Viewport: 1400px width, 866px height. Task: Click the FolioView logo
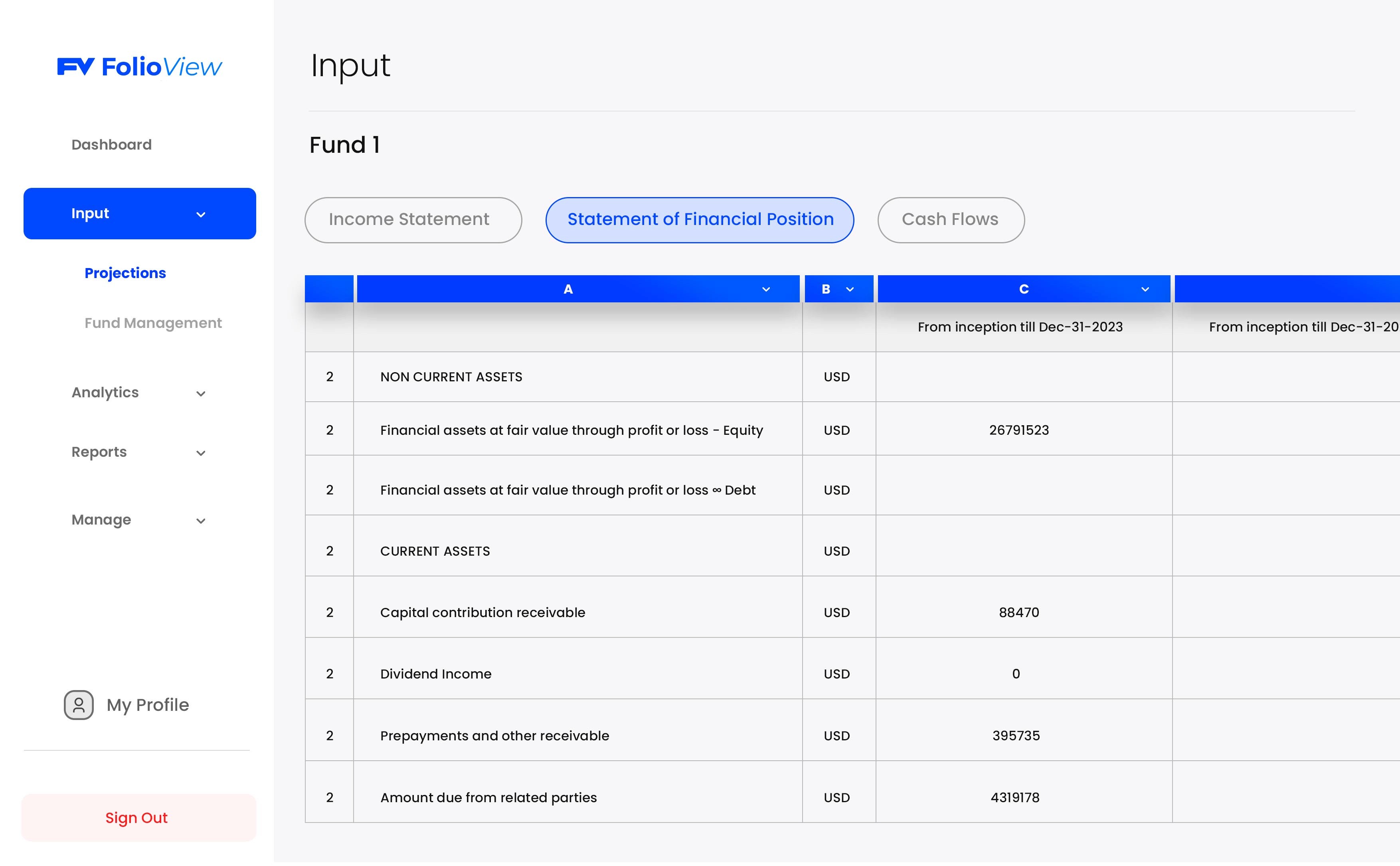click(x=139, y=67)
